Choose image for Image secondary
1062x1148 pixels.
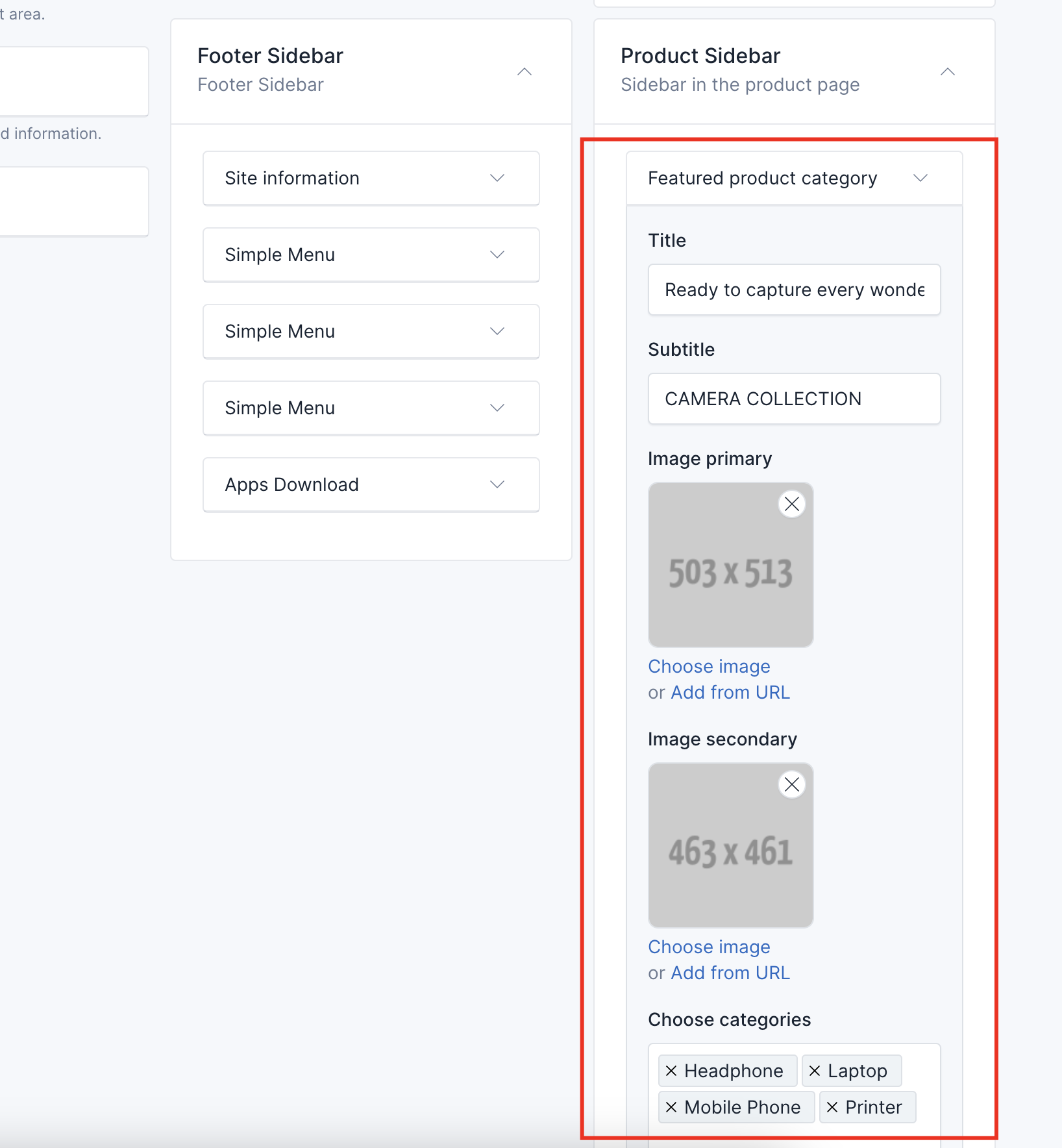(709, 947)
